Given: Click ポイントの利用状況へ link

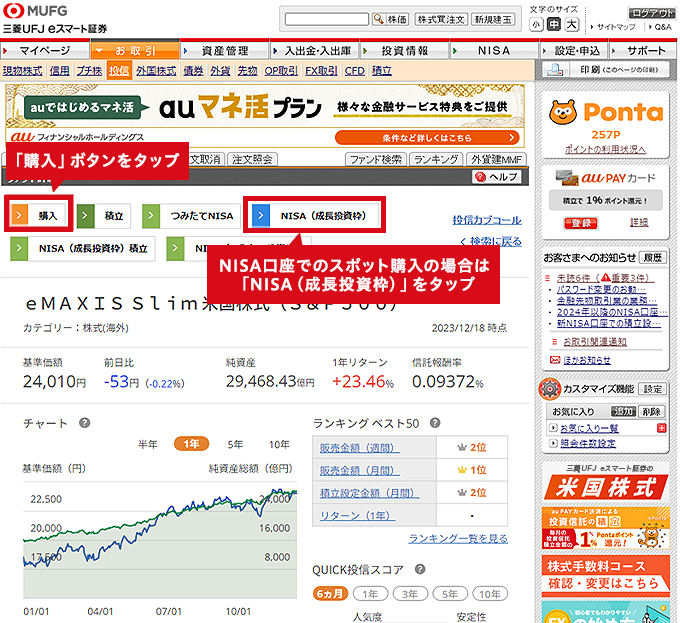Looking at the screenshot, I should (605, 149).
